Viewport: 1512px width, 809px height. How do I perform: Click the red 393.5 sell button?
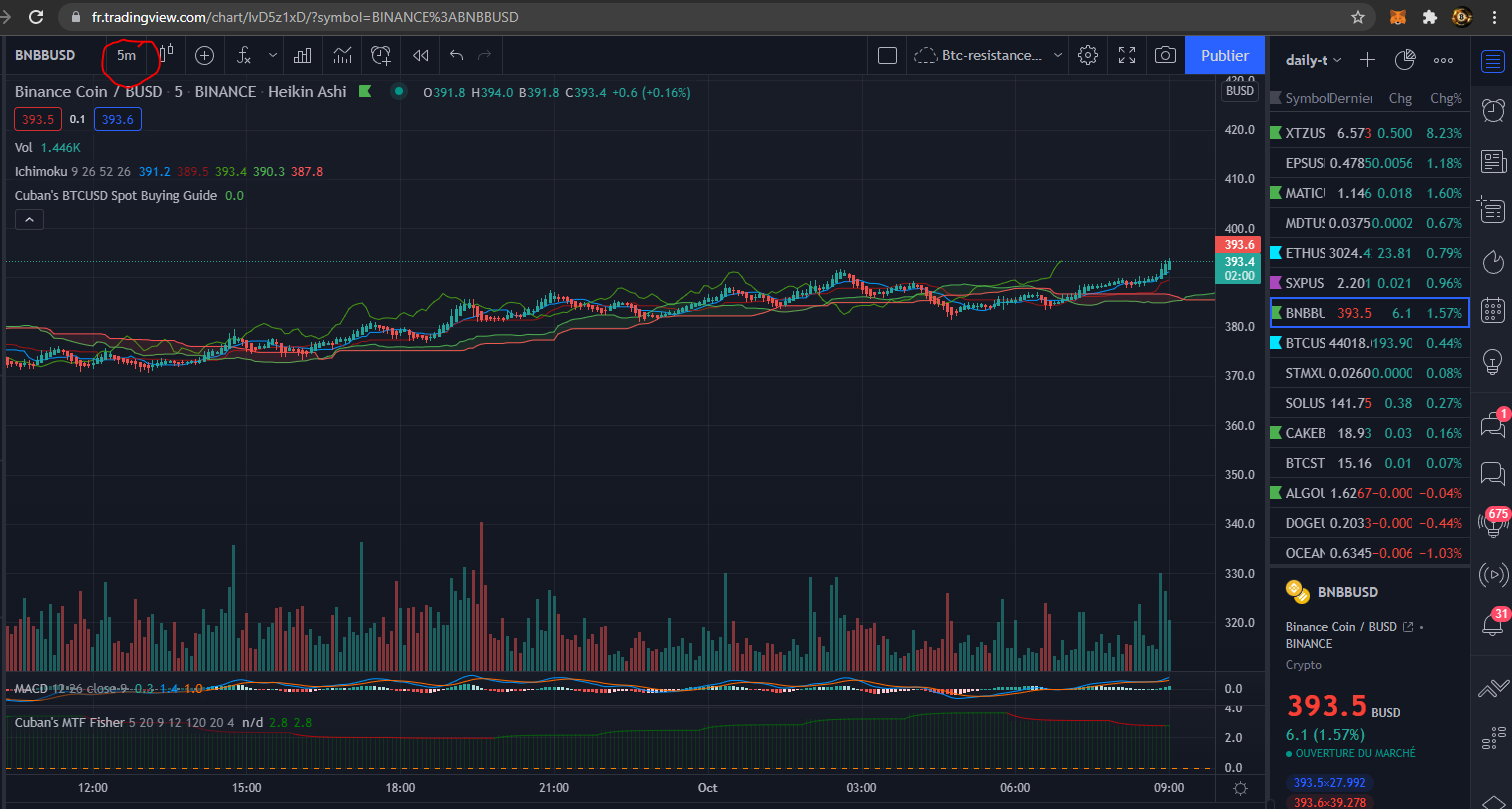[38, 119]
